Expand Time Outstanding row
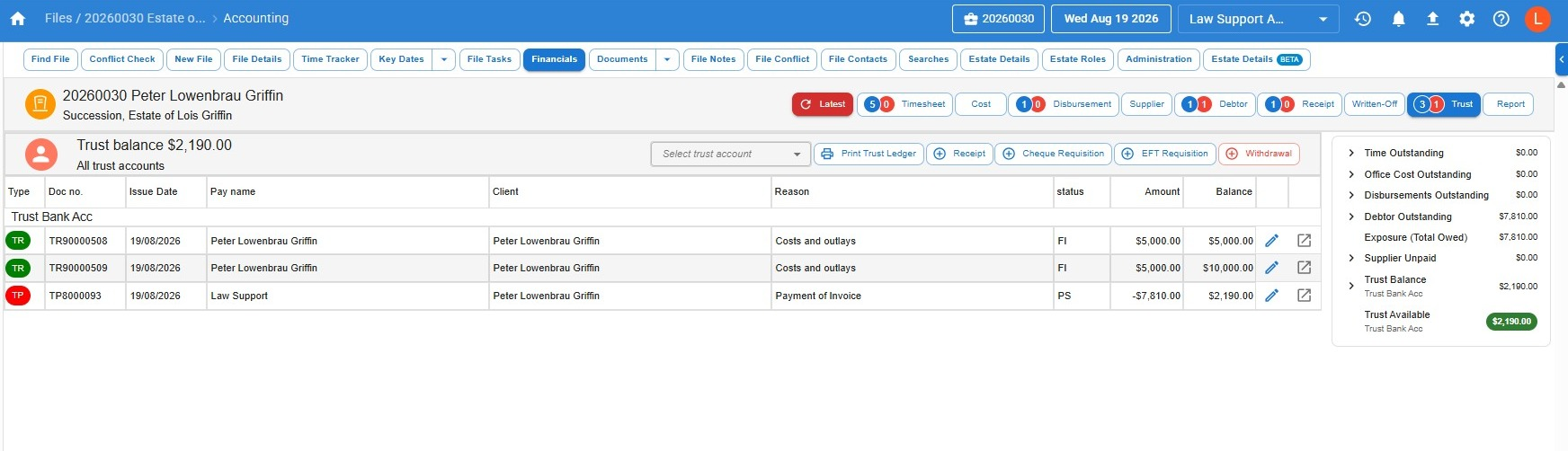This screenshot has width=1568, height=451. [x=1350, y=153]
